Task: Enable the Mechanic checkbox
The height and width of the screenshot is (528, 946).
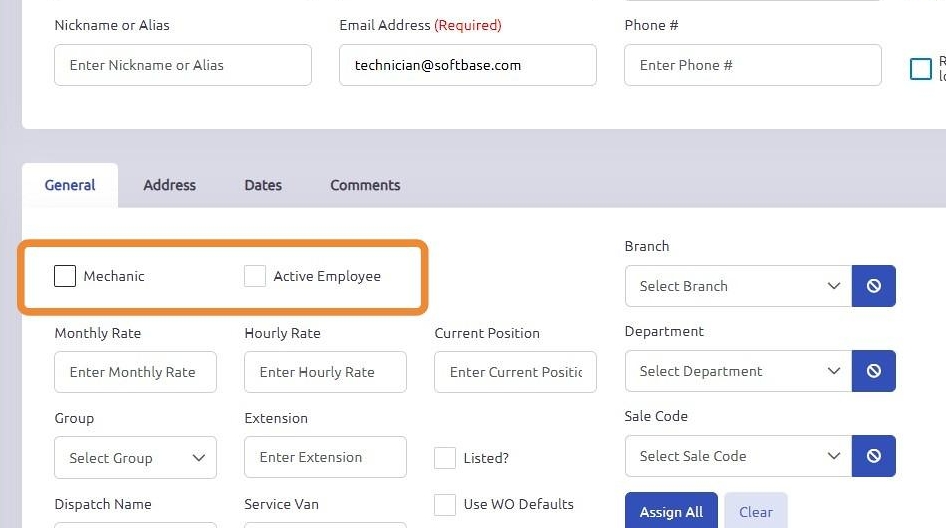Action: (x=65, y=276)
